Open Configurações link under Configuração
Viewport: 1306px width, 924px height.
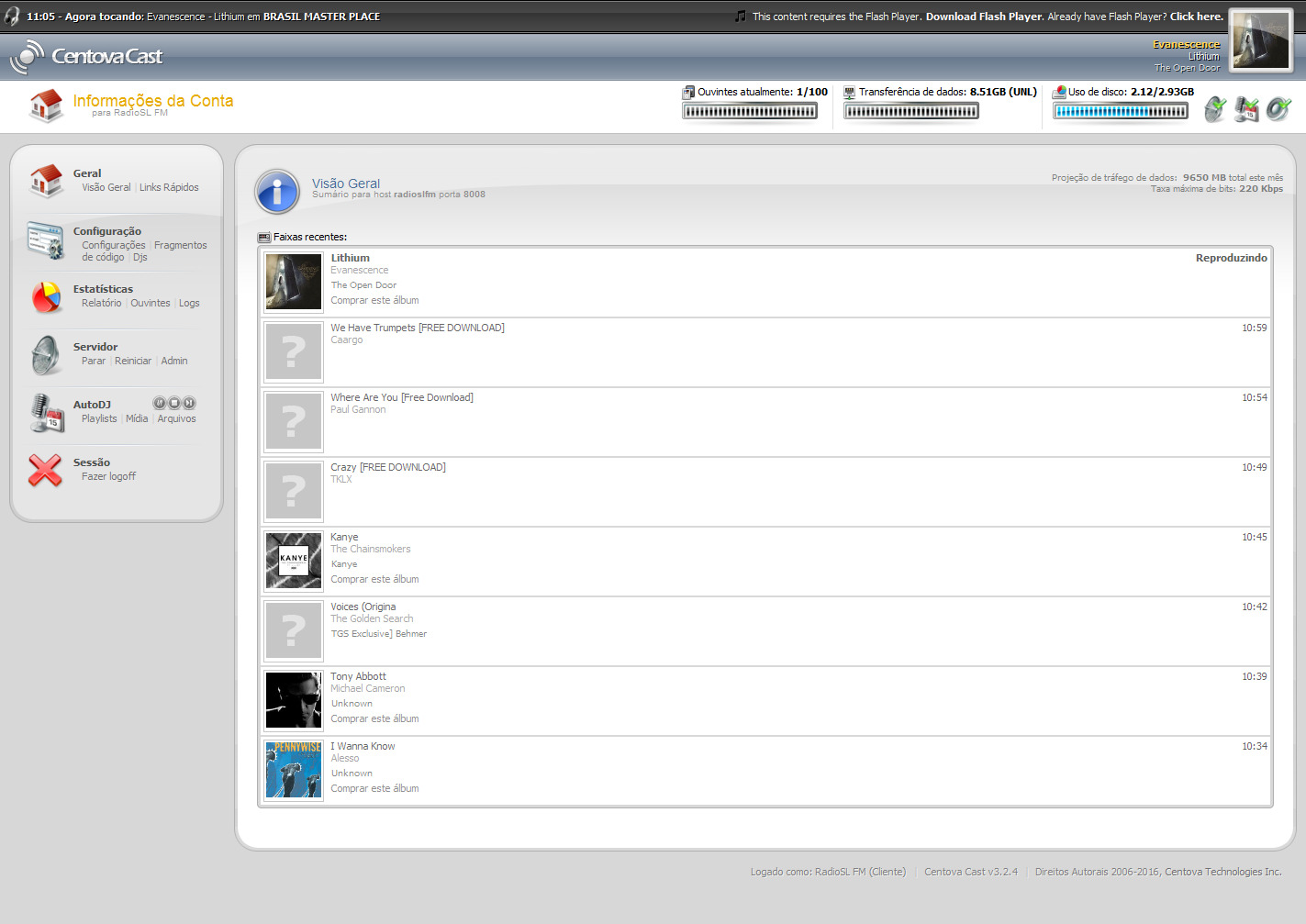click(x=114, y=245)
